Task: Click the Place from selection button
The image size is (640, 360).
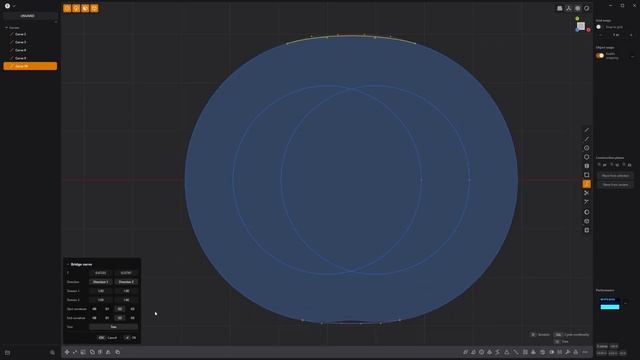Action: click(615, 176)
